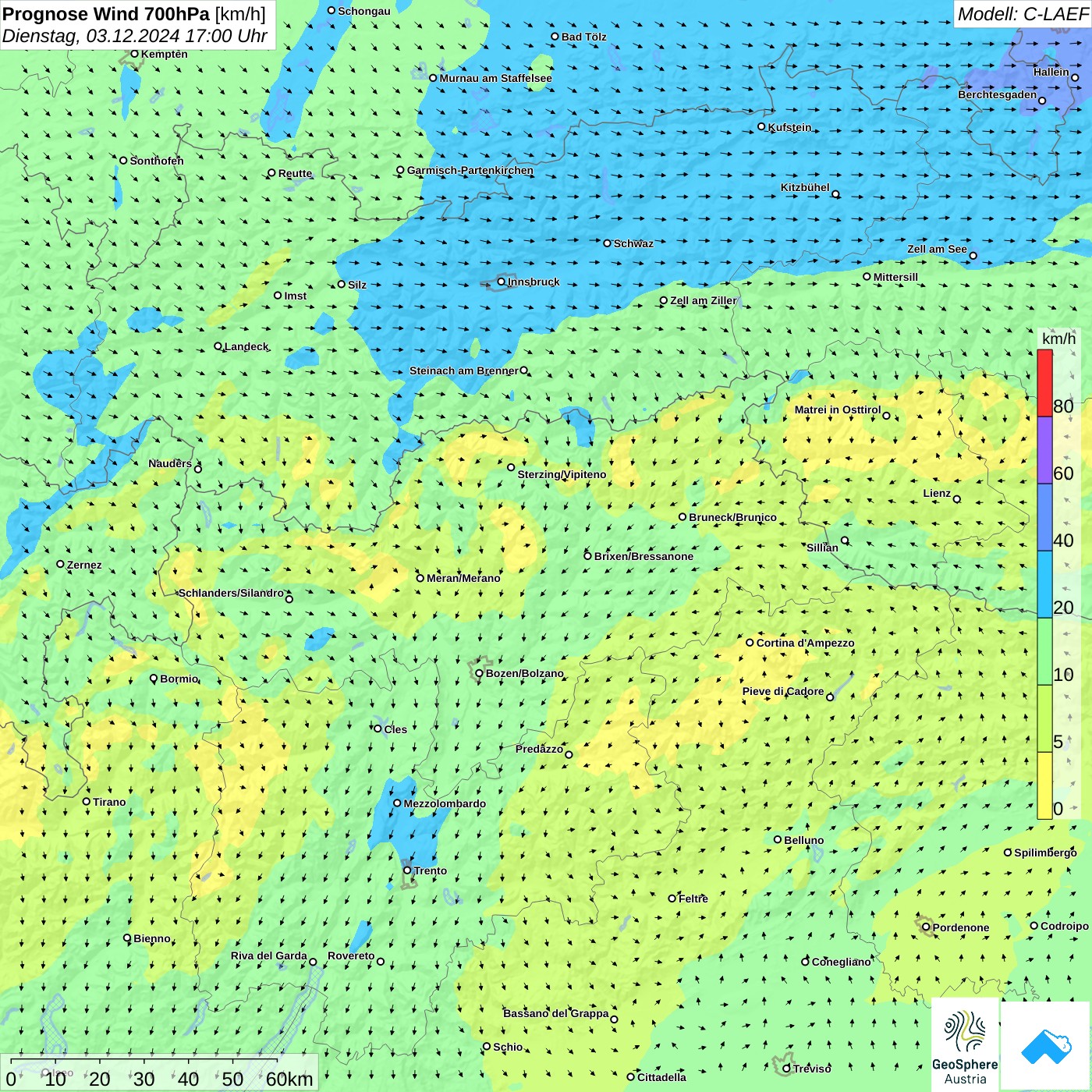This screenshot has height=1092, width=1092.
Task: Click the Treviso city label
Action: click(812, 1069)
